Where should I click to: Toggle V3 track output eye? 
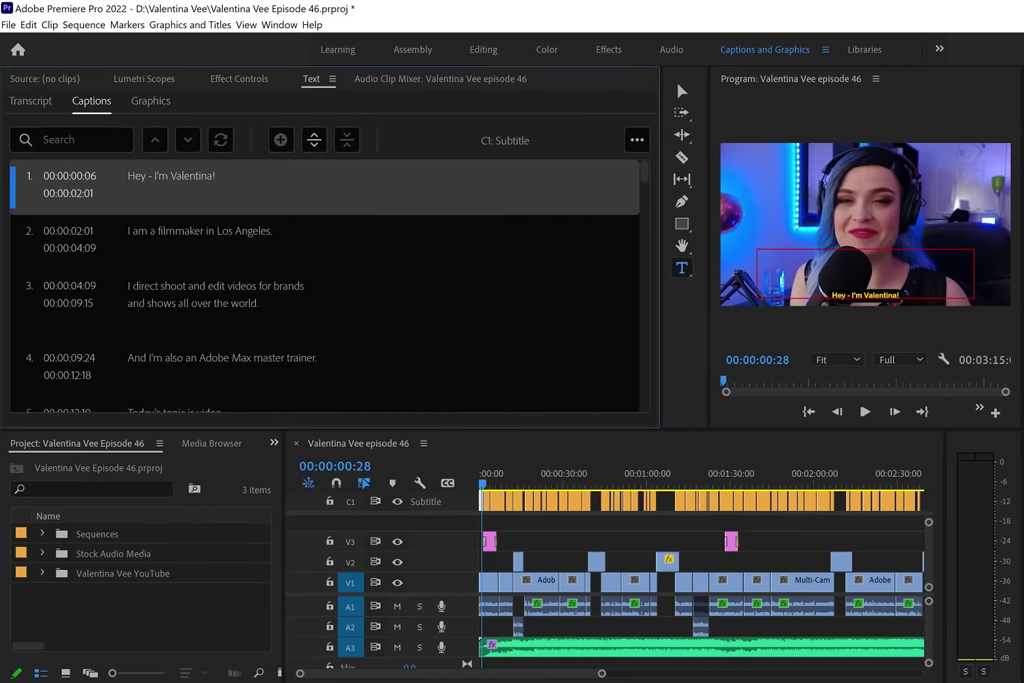[x=397, y=541]
